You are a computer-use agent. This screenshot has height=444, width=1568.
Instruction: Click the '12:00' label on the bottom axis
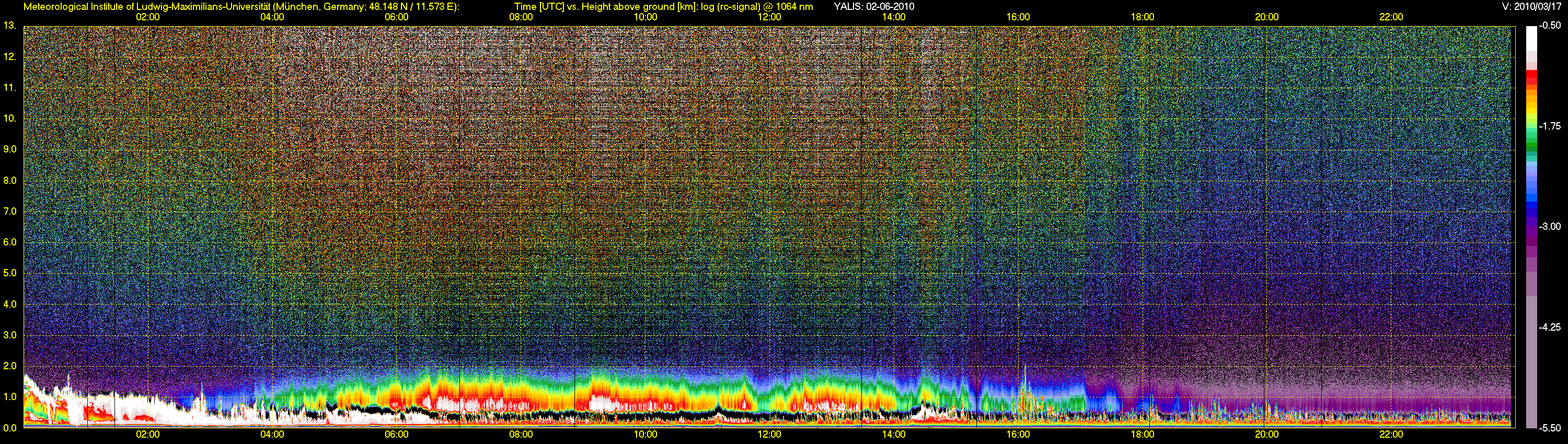769,434
